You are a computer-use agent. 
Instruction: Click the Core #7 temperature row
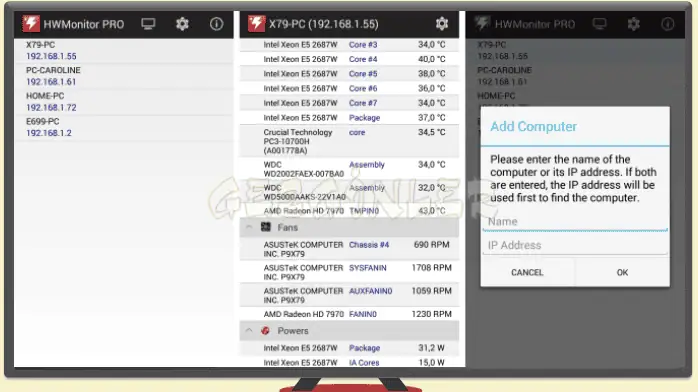pos(349,103)
